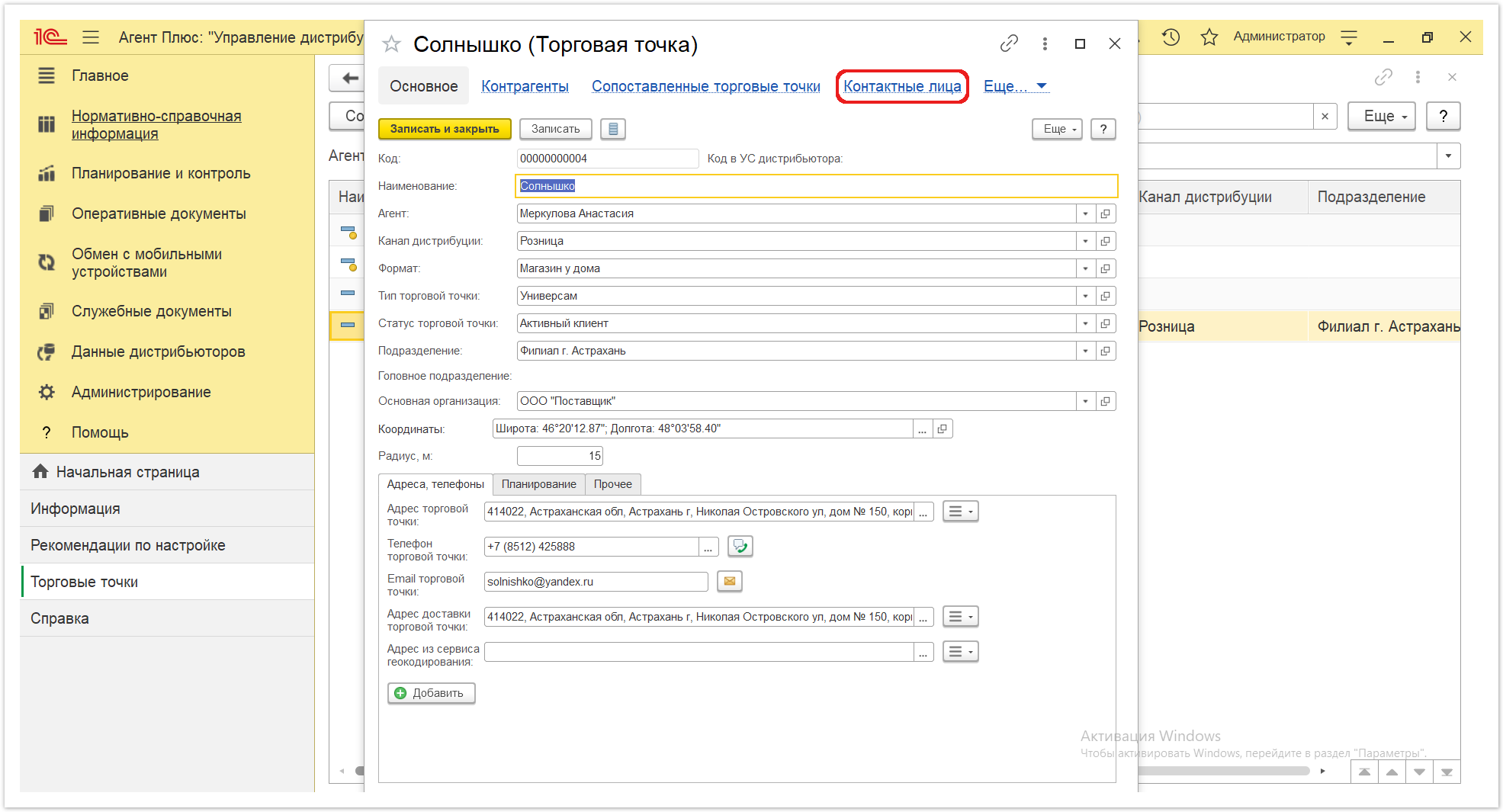Send email to solnishko@yandex.ru

tap(730, 581)
